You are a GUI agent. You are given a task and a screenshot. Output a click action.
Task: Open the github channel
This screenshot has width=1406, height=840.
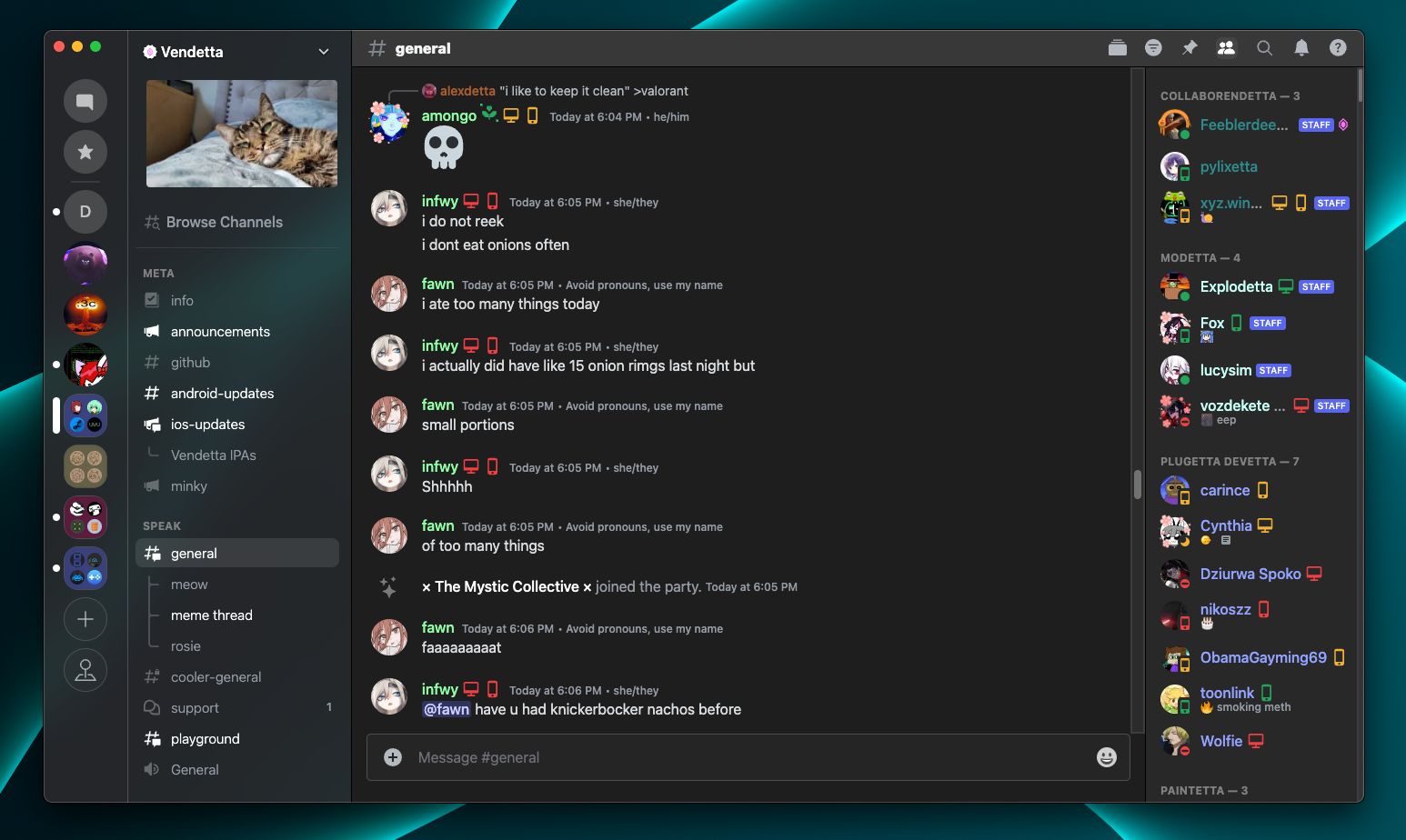click(237, 362)
